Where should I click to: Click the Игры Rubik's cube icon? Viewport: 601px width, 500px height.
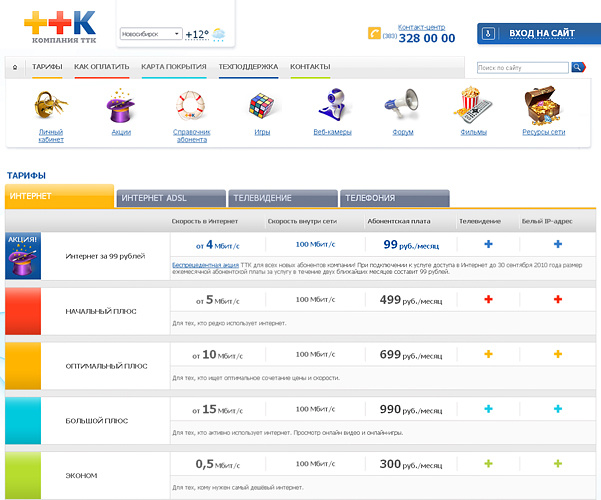262,104
